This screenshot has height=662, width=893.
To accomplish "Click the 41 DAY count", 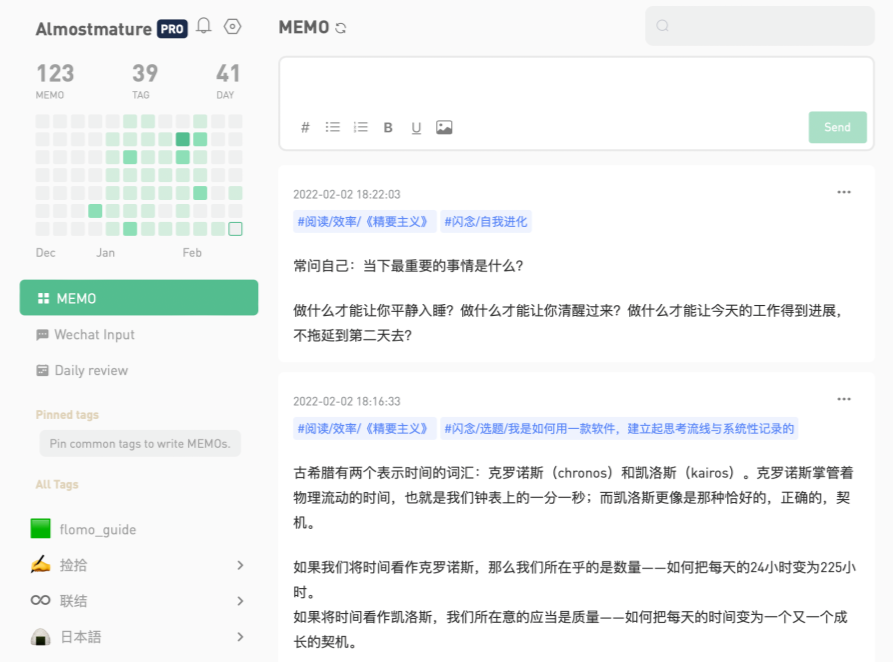I will pyautogui.click(x=227, y=80).
